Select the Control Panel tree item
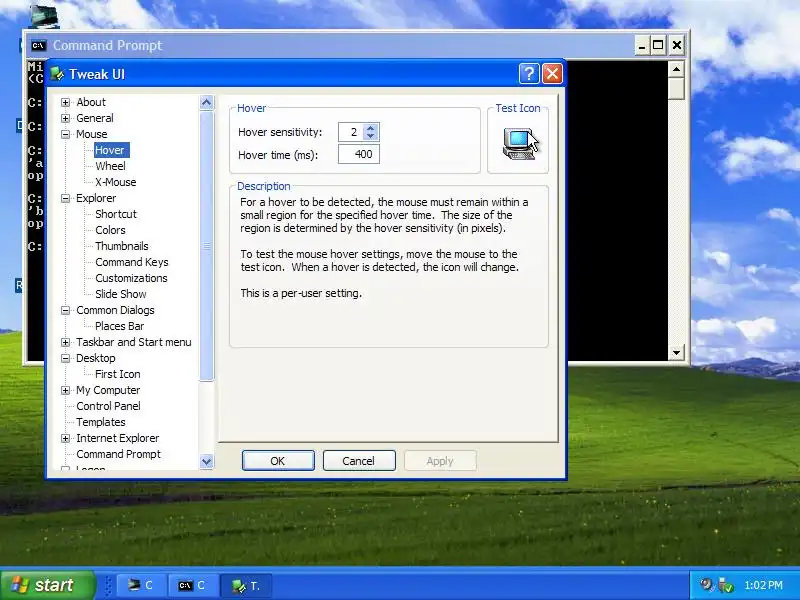The image size is (800, 600). [108, 406]
